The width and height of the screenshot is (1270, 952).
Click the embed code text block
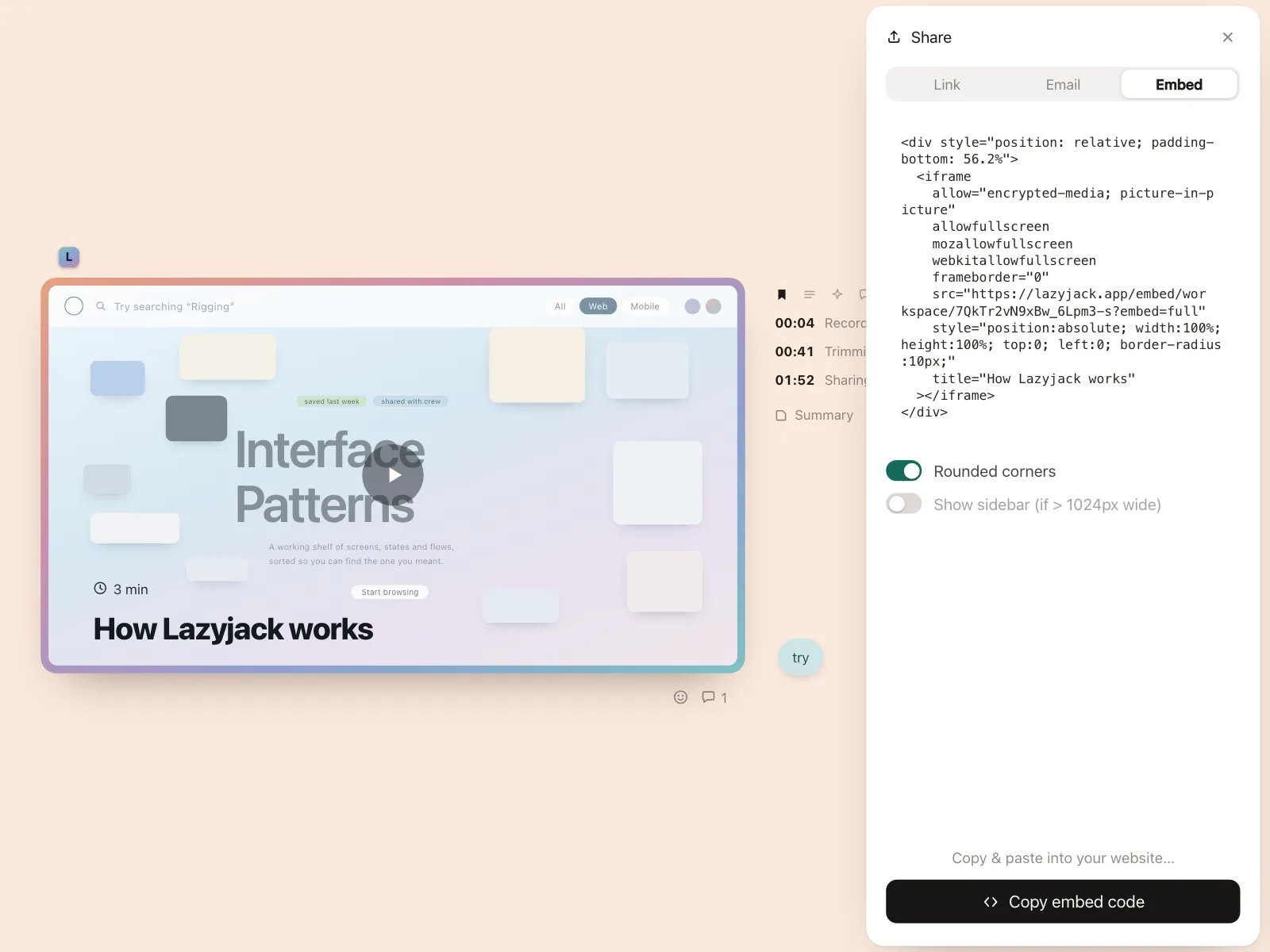(x=1061, y=278)
